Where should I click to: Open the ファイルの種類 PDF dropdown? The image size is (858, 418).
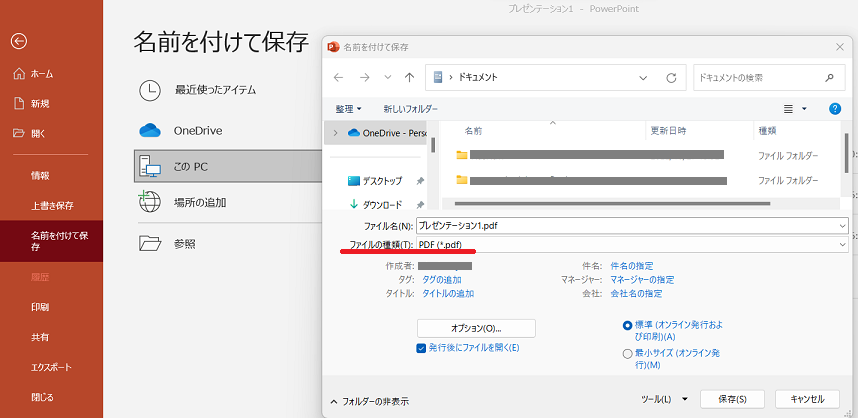click(x=632, y=245)
